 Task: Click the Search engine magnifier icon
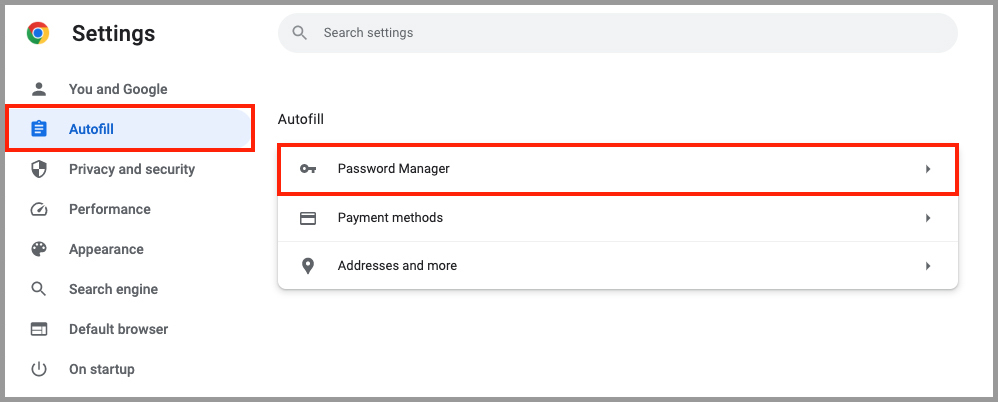coord(39,289)
